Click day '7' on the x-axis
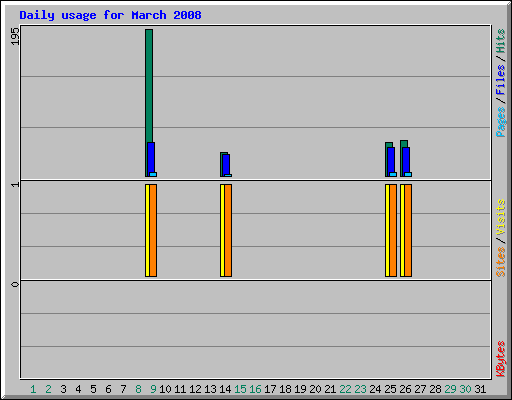 pyautogui.click(x=123, y=389)
